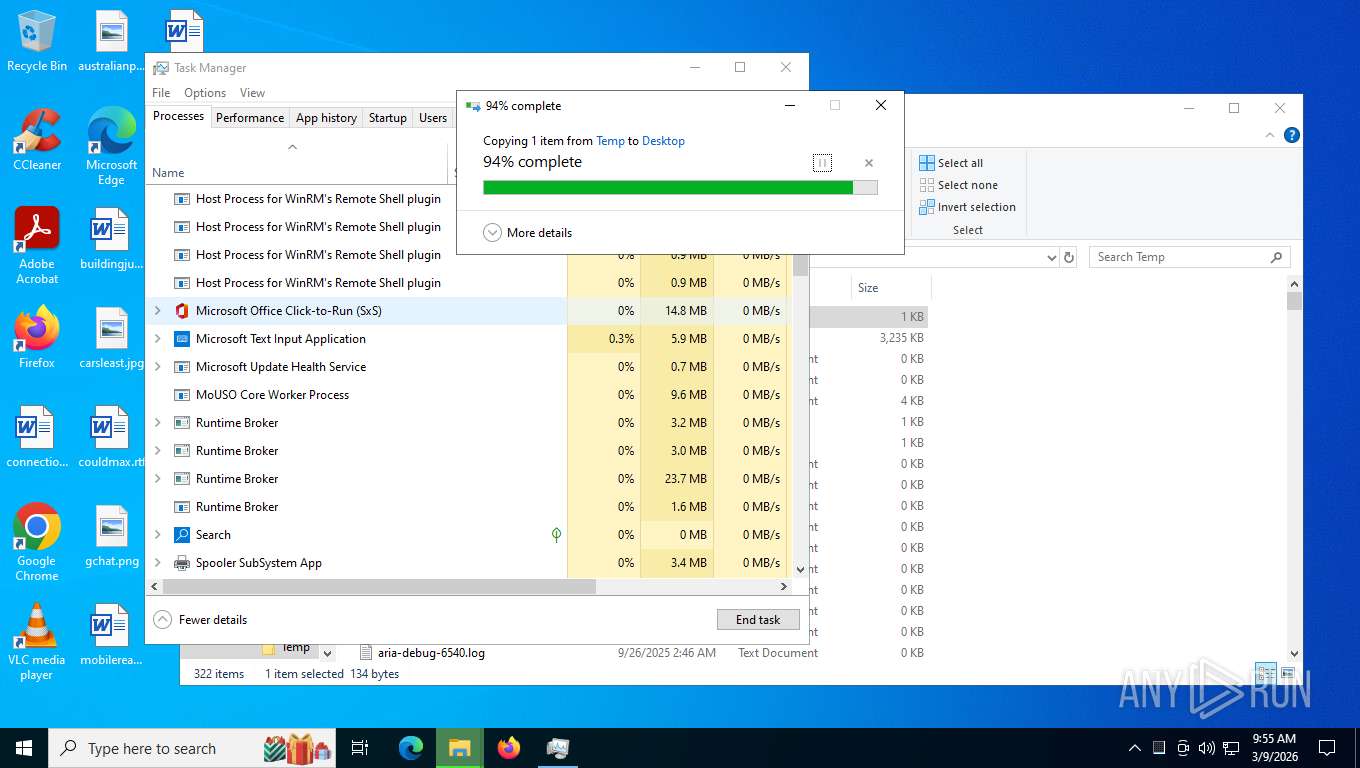The image size is (1360, 768).
Task: Switch to the Startup tab
Action: (x=388, y=117)
